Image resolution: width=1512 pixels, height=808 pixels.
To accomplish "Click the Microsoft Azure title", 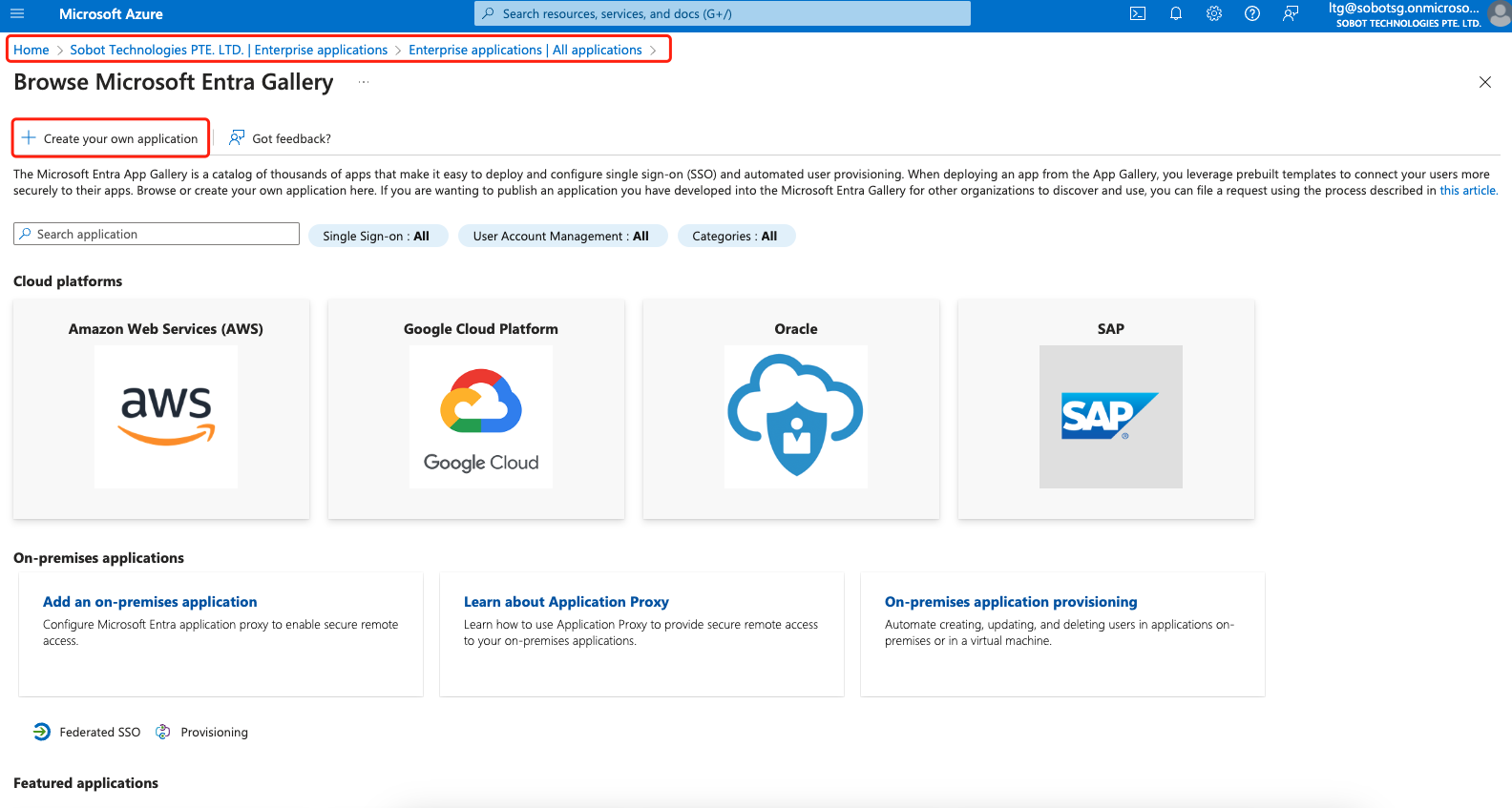I will [x=111, y=13].
